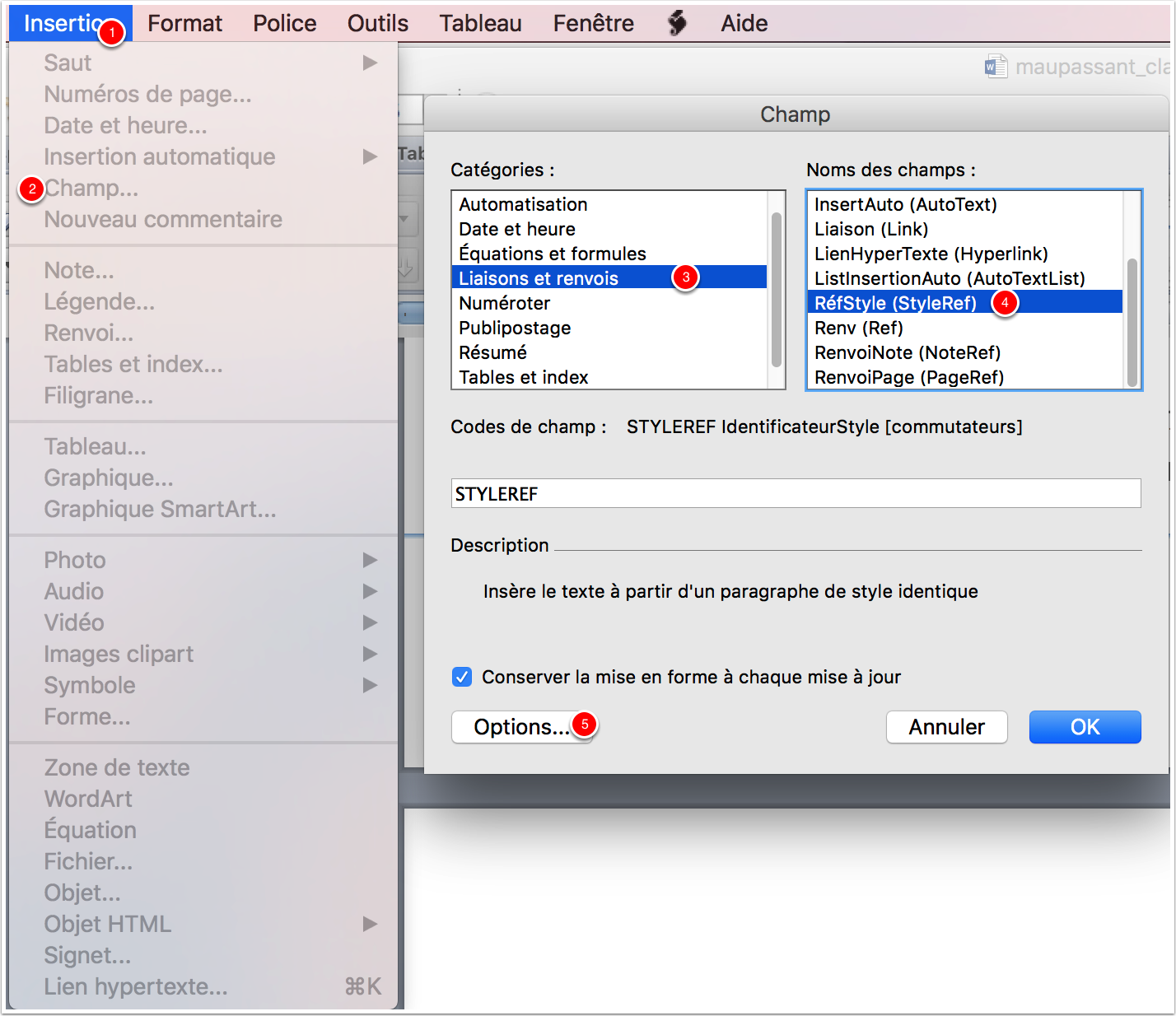Select Tables et index category
The image size is (1176, 1016).
coord(524,377)
